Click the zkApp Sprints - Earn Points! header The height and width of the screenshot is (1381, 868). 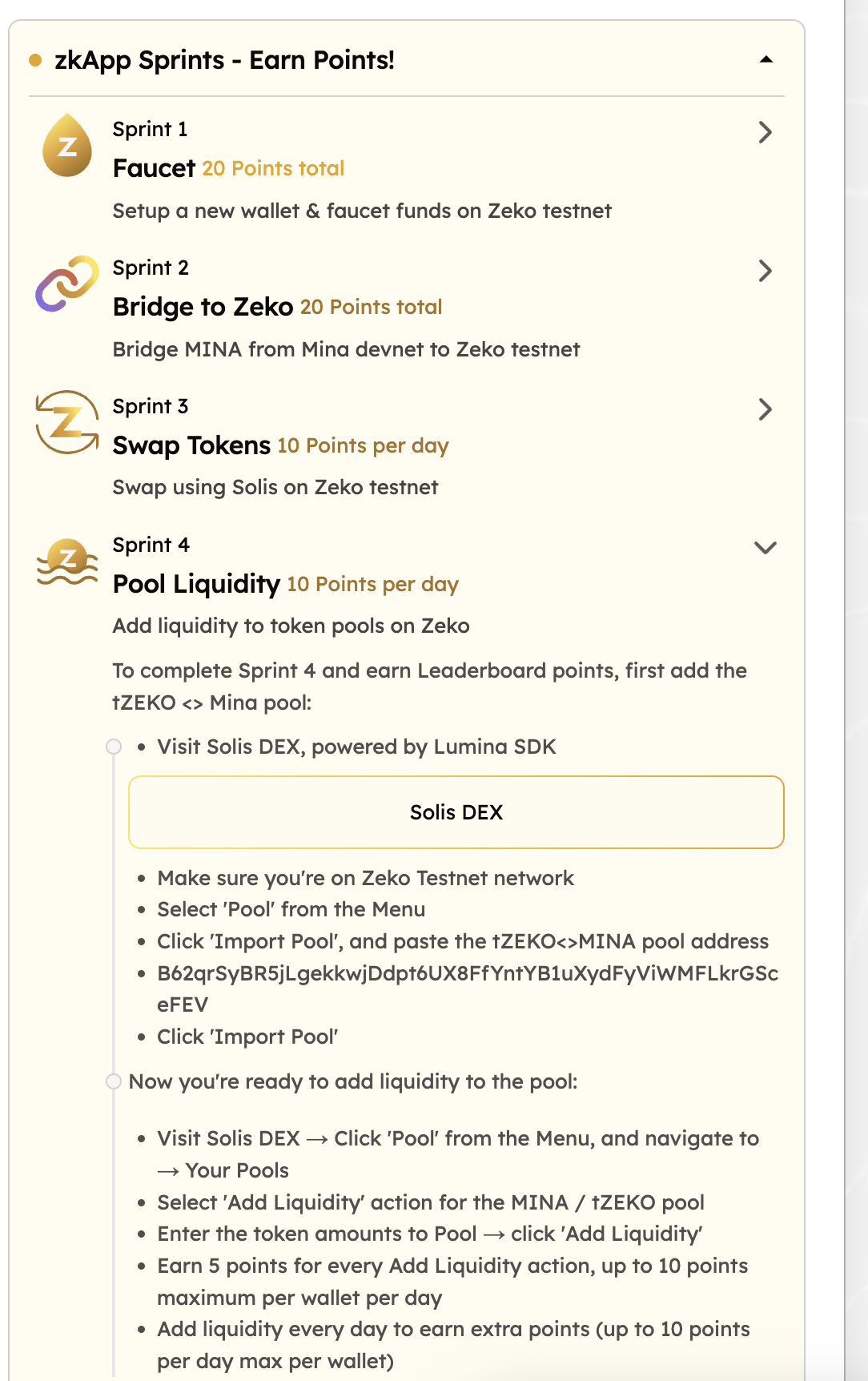click(x=224, y=60)
